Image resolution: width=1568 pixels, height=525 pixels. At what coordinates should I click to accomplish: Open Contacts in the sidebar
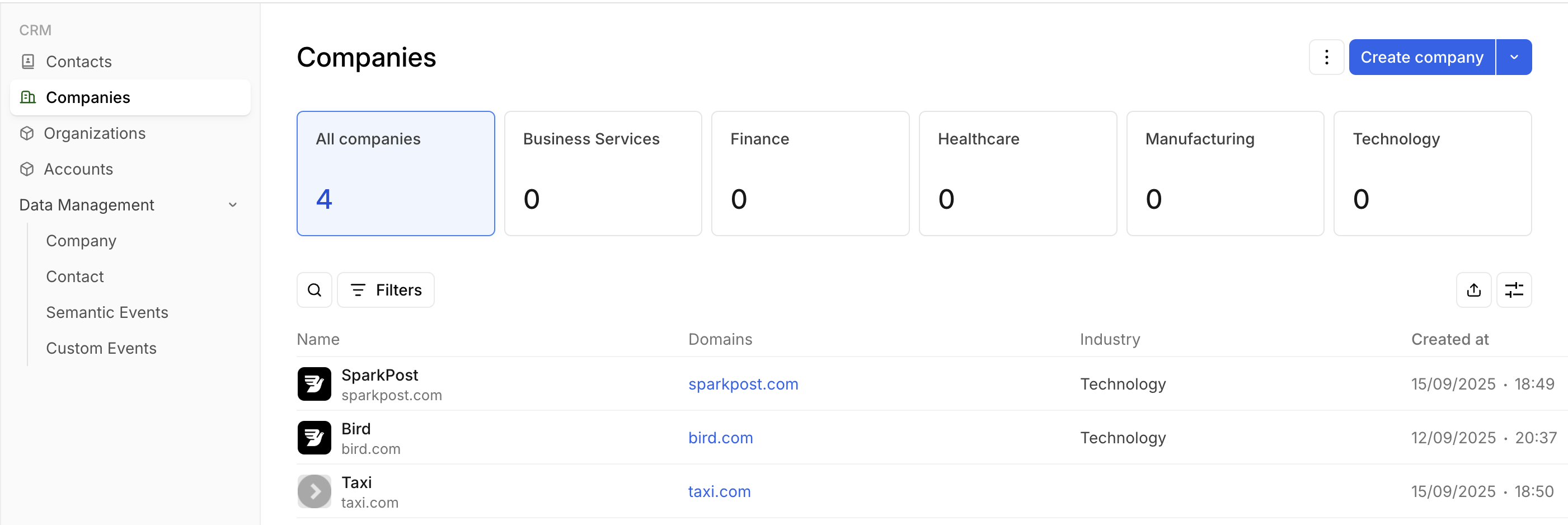pos(78,62)
